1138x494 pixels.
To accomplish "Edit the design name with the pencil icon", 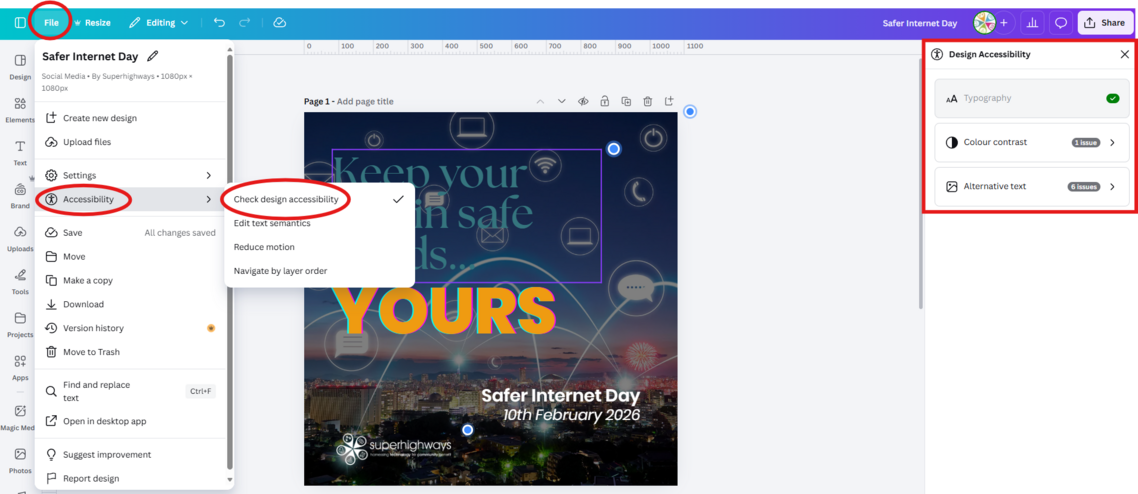I will [x=152, y=56].
